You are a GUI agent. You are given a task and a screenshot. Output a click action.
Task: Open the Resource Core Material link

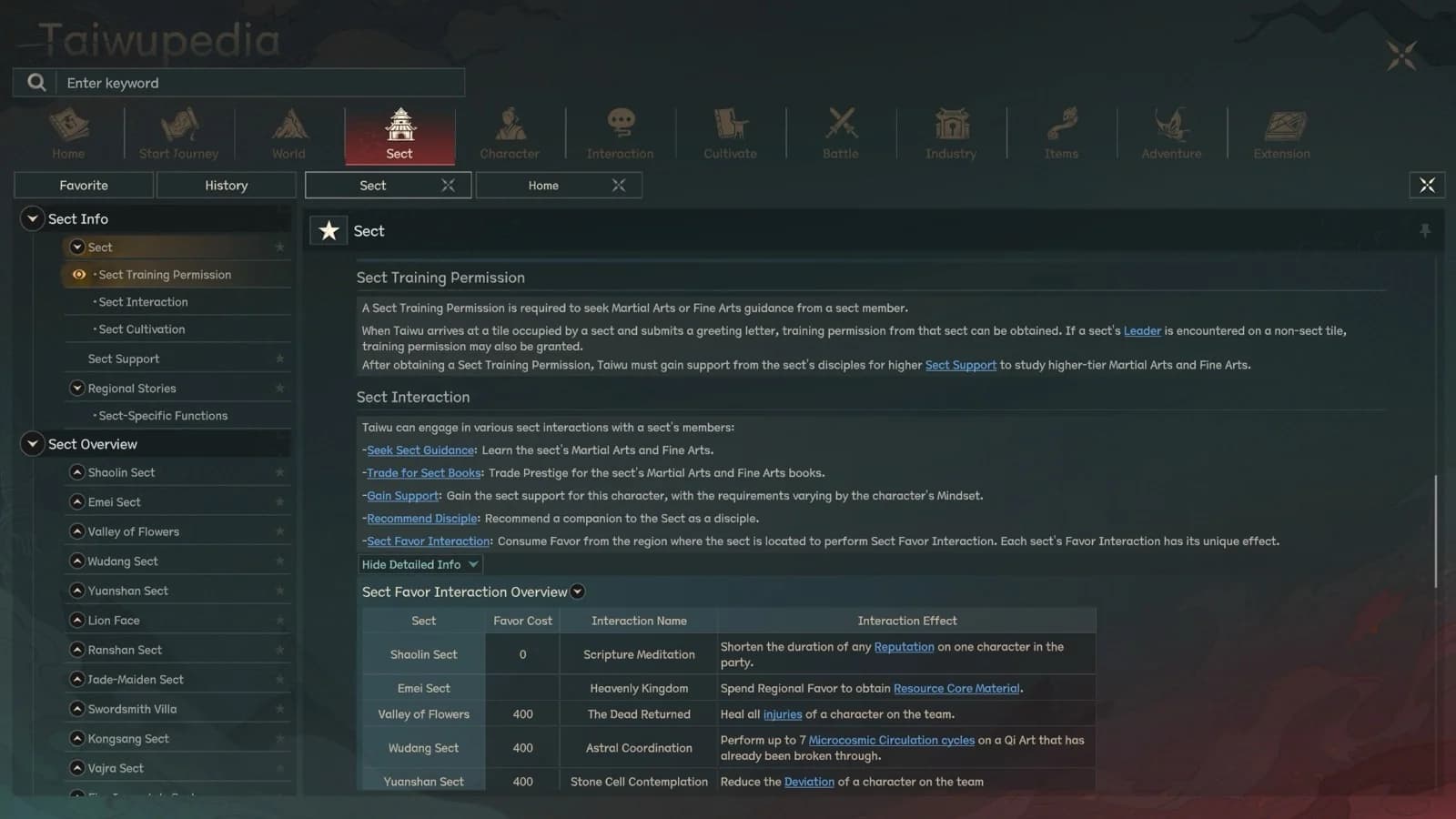[956, 689]
